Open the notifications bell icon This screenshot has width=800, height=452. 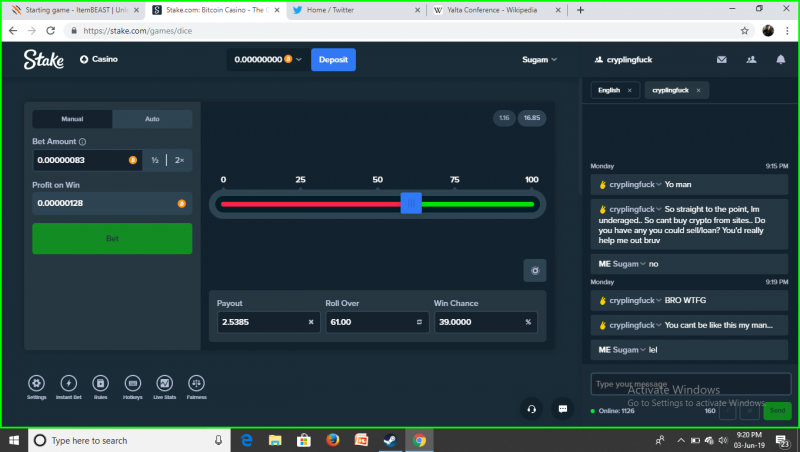point(781,60)
